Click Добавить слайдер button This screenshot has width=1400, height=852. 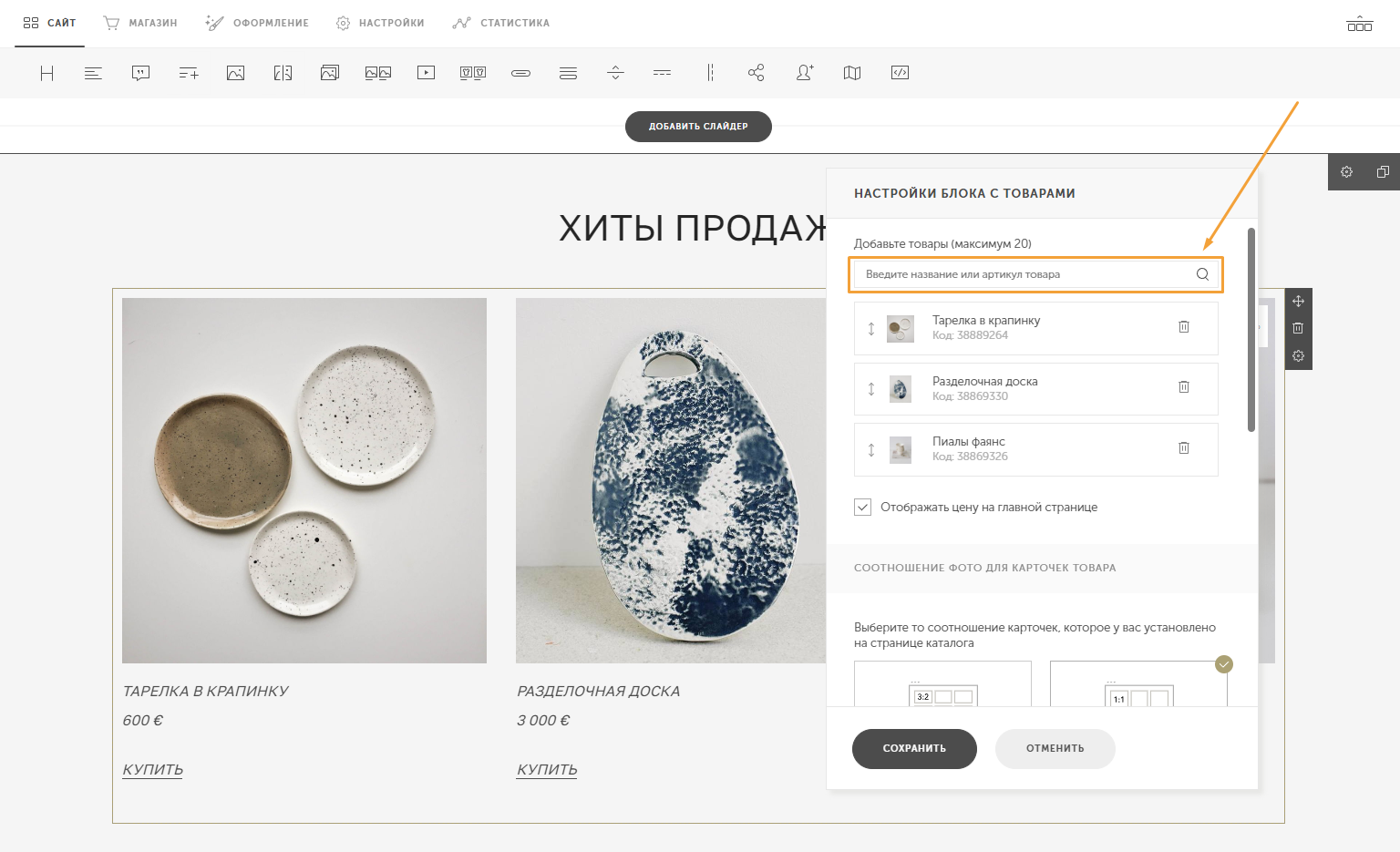point(698,127)
